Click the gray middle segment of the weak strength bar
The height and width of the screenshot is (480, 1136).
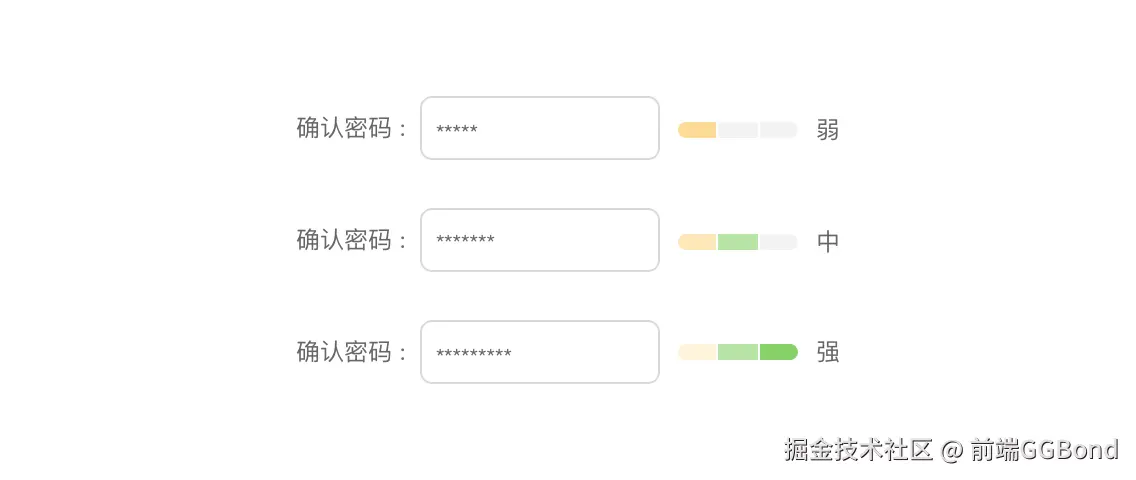[x=738, y=130]
